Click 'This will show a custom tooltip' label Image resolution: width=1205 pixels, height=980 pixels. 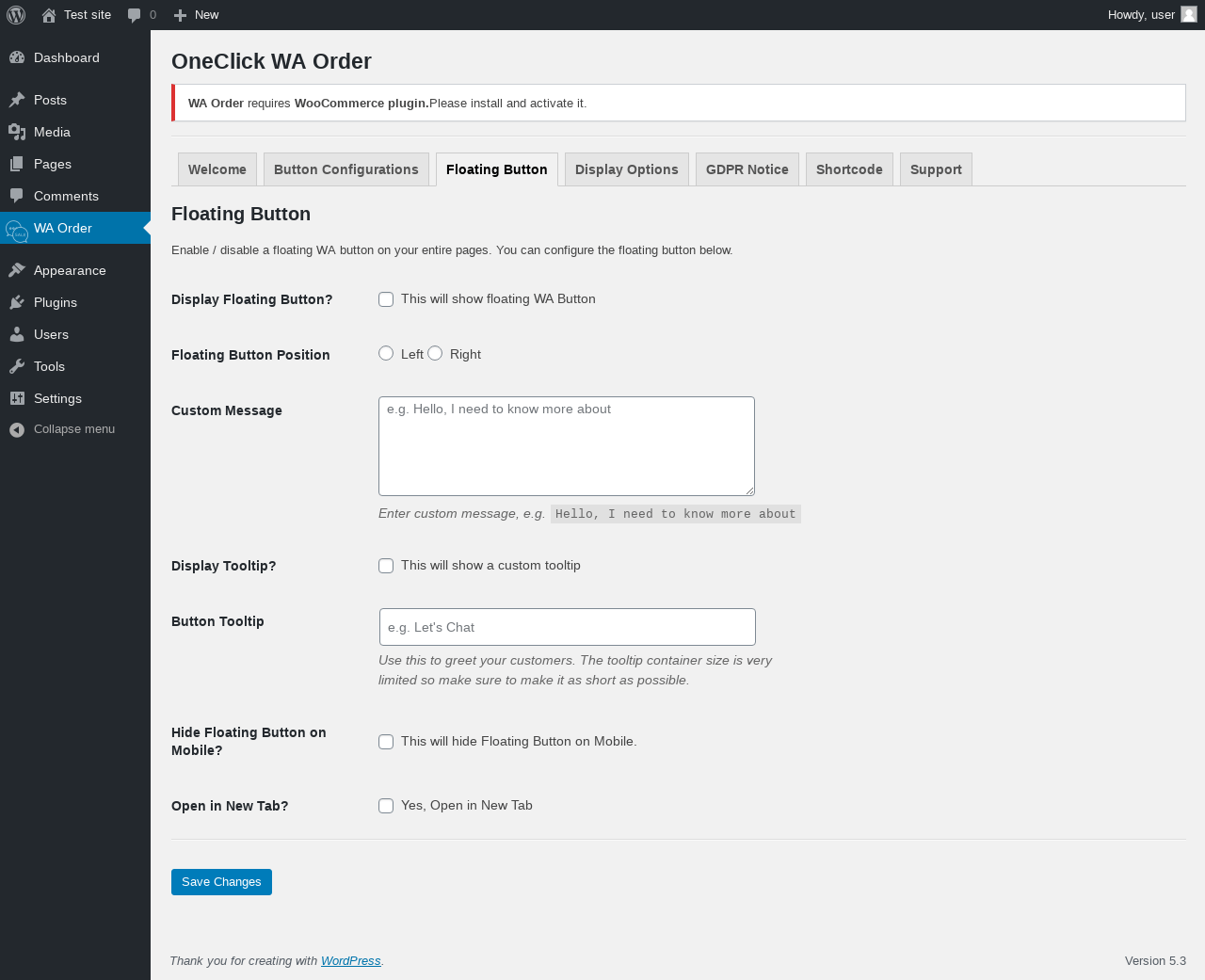(x=490, y=565)
